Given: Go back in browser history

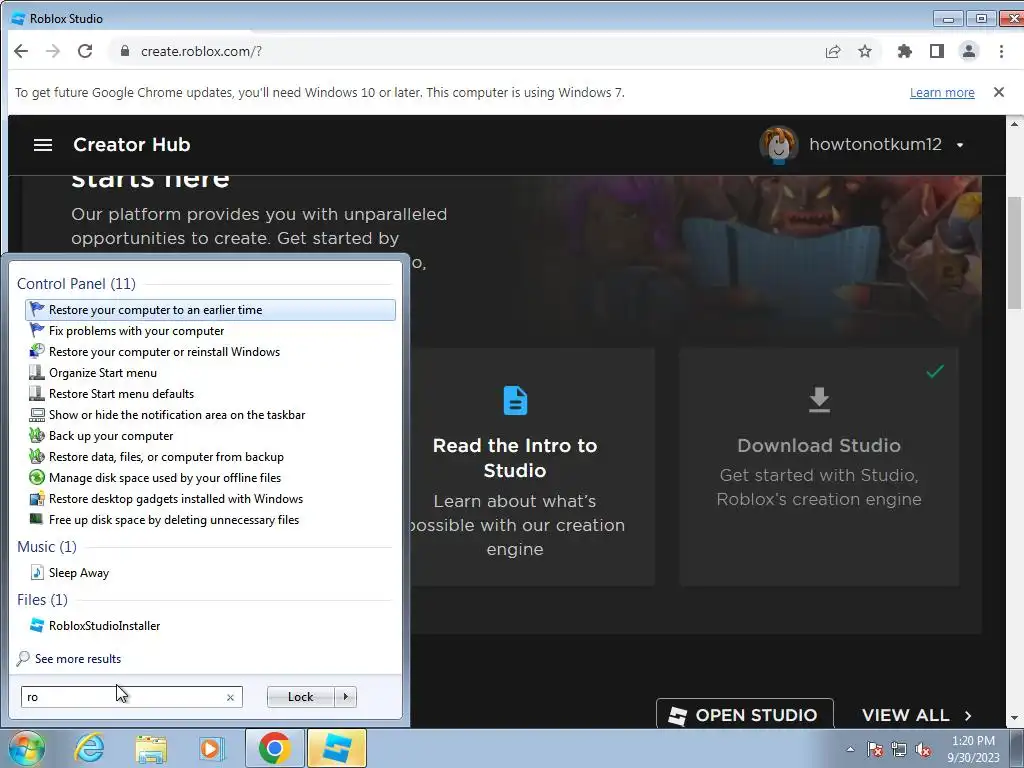Looking at the screenshot, I should tap(21, 51).
